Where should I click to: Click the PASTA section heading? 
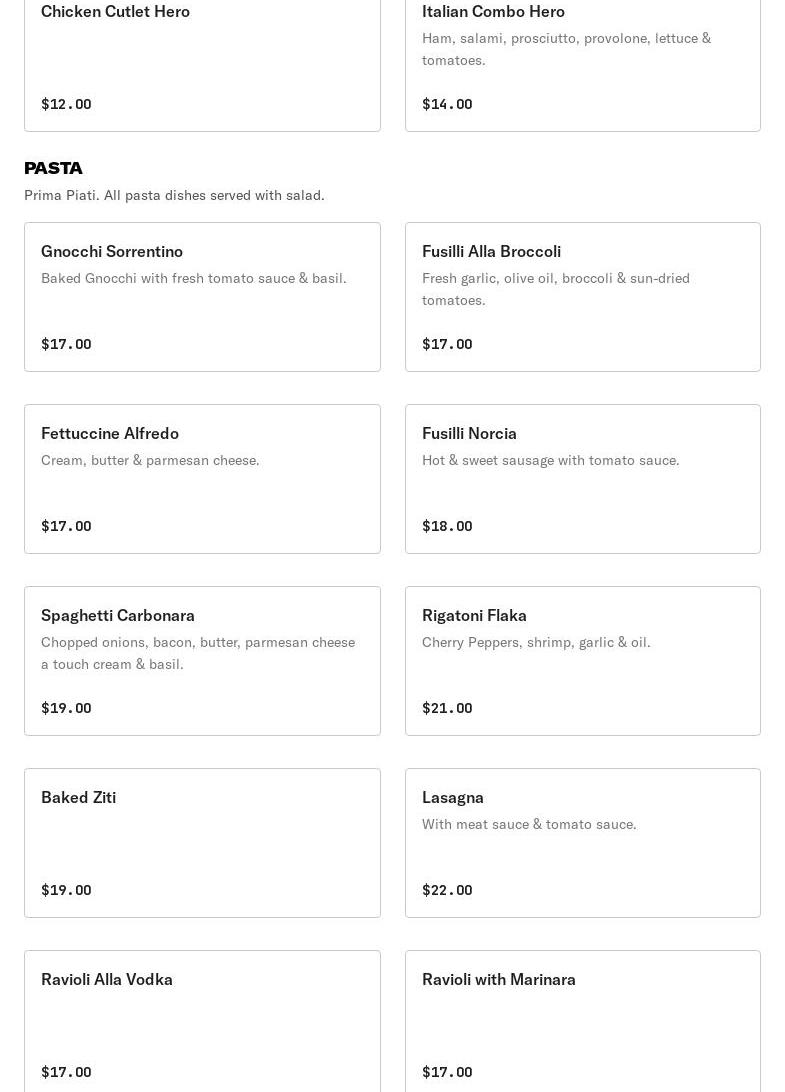coord(53,168)
